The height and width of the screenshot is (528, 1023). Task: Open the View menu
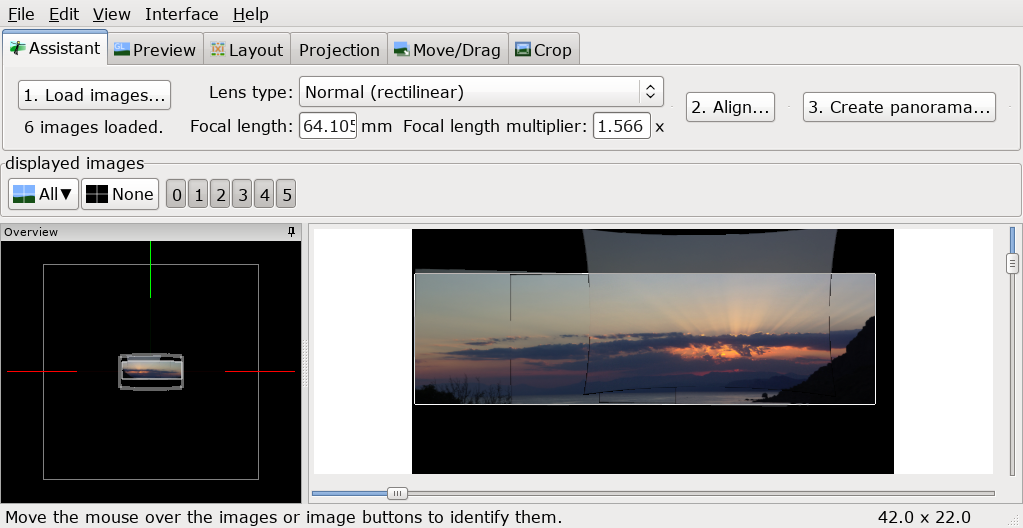[112, 14]
